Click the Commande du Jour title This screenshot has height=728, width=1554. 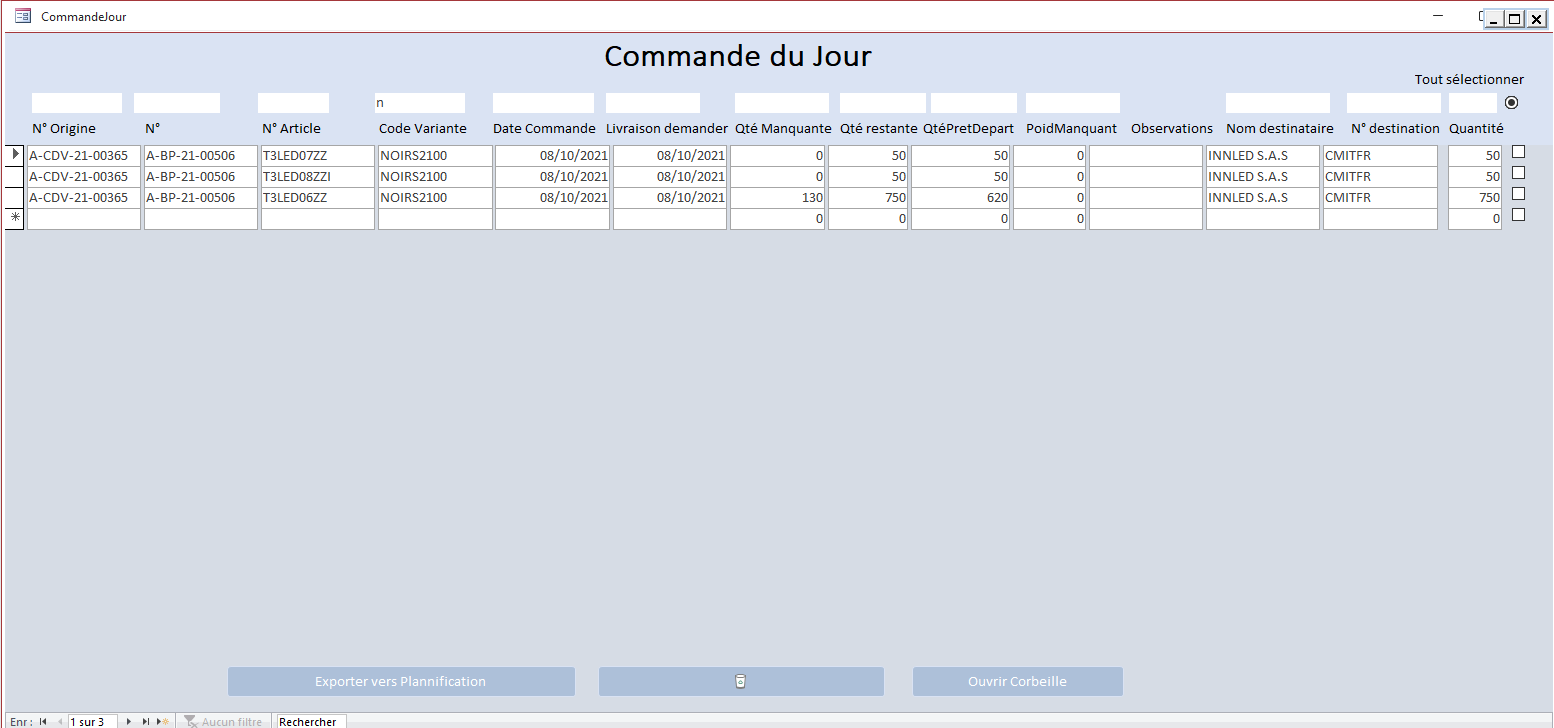click(x=738, y=56)
